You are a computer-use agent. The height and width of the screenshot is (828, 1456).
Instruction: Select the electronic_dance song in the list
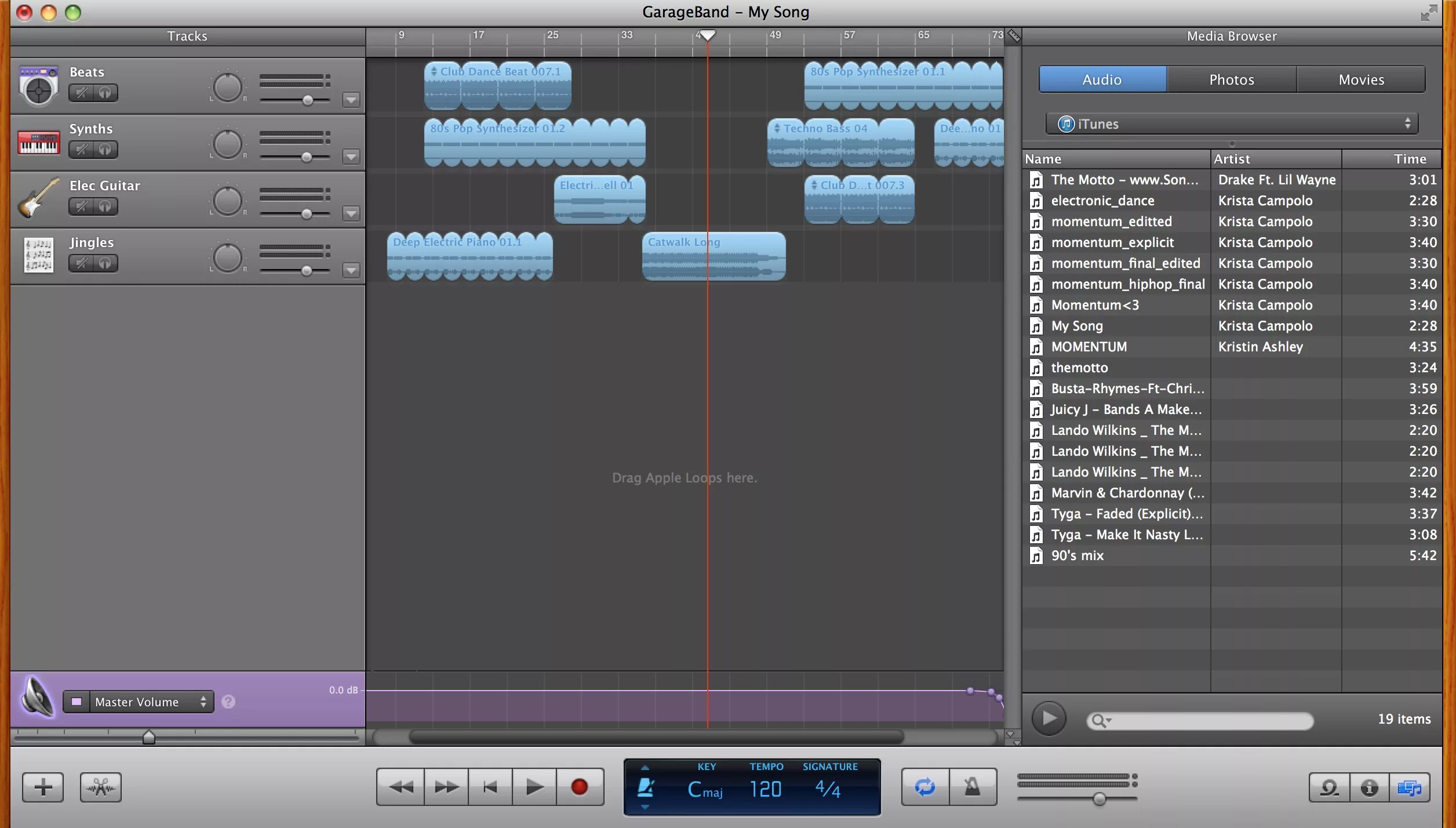coord(1102,201)
